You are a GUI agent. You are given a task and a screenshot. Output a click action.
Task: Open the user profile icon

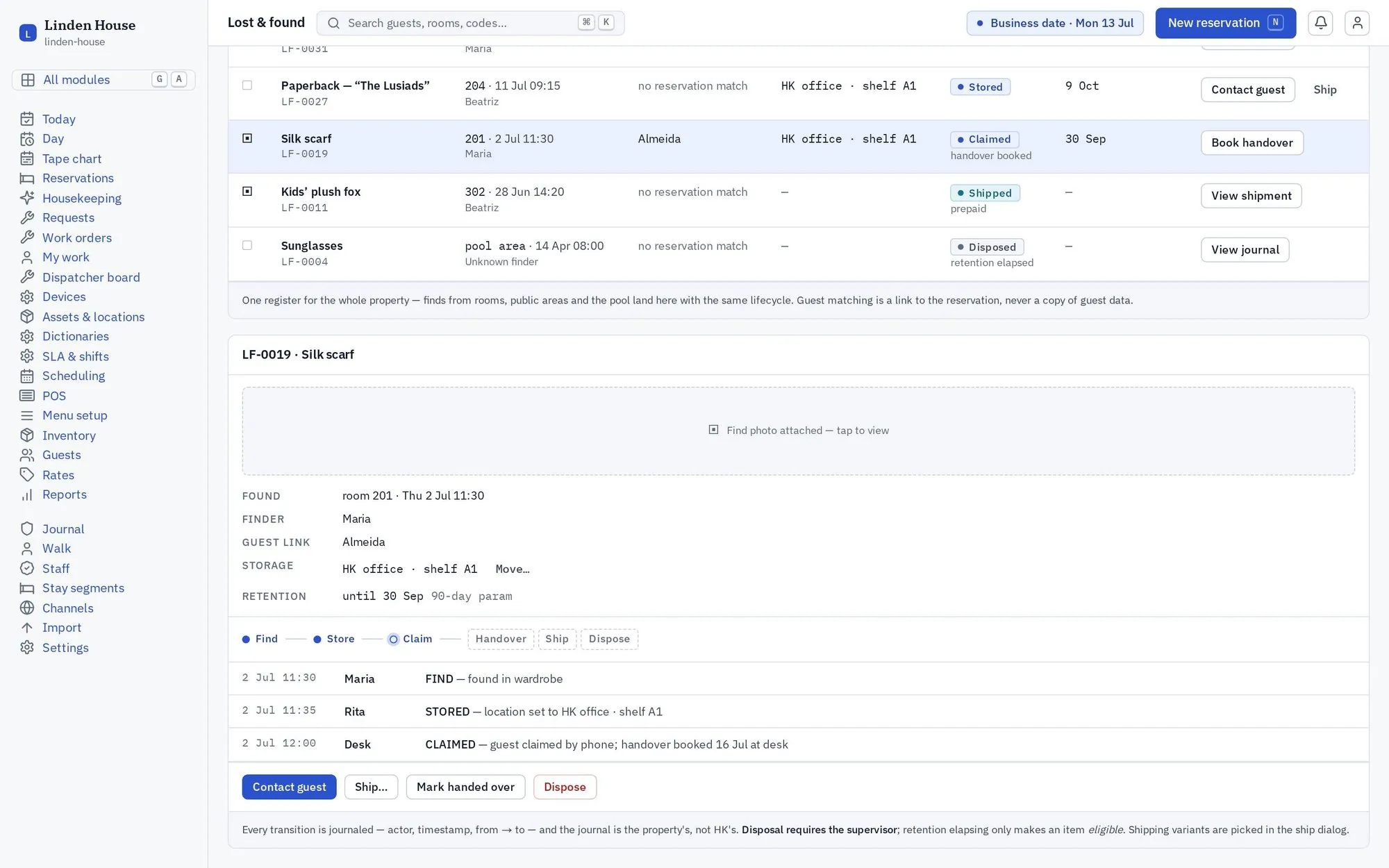tap(1357, 23)
